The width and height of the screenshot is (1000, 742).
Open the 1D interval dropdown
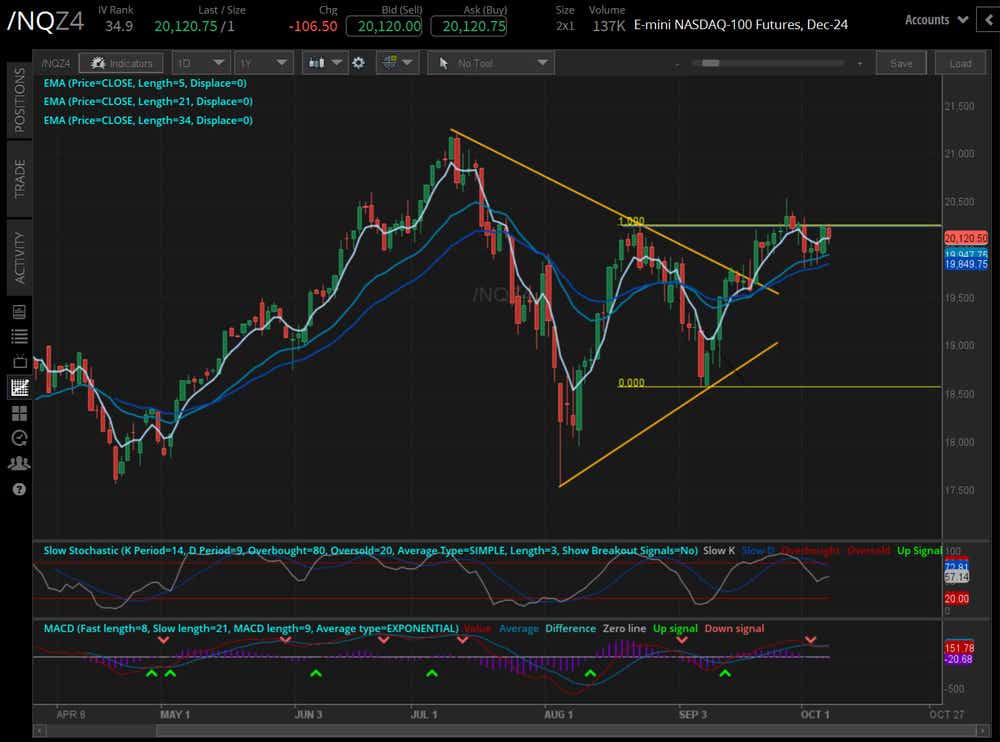[200, 63]
